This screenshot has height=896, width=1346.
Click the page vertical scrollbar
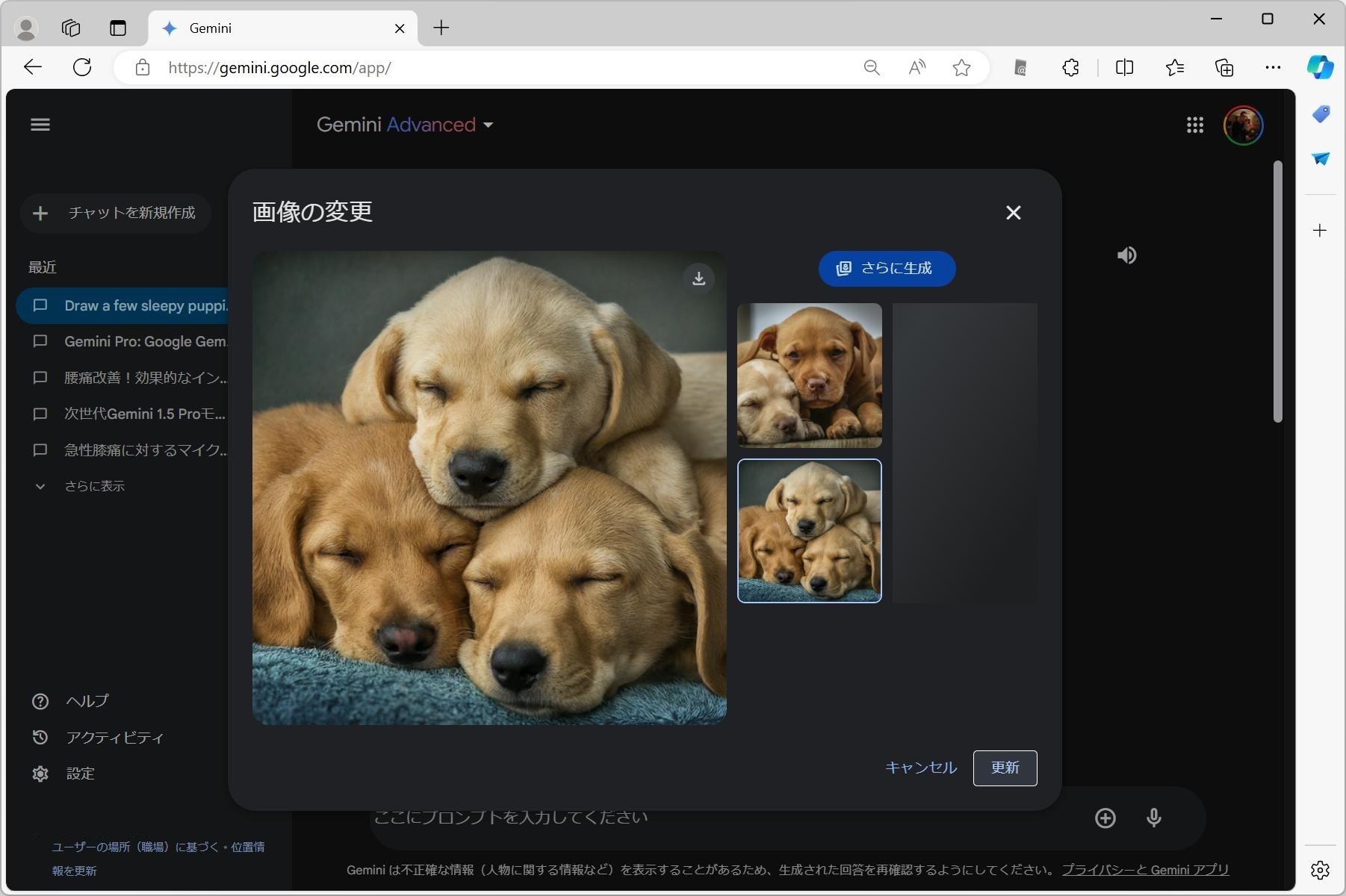tap(1277, 291)
